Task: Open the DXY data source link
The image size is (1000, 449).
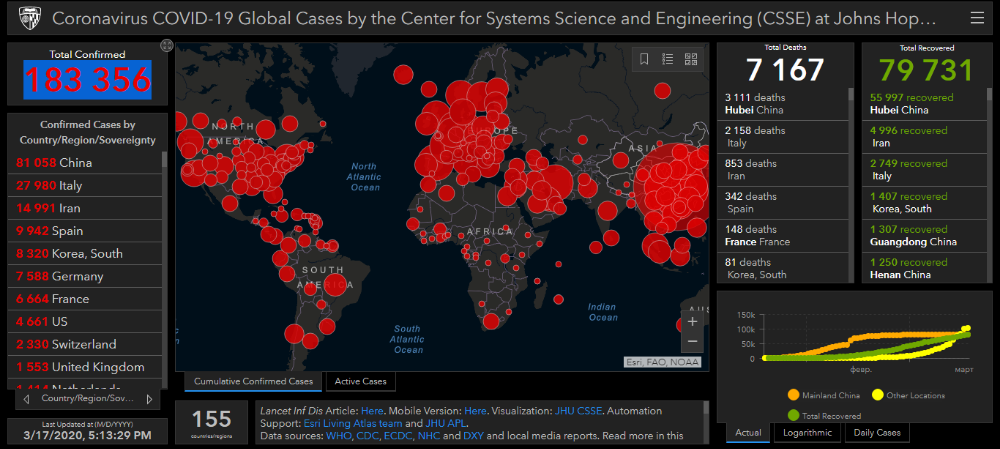Action: [x=473, y=436]
